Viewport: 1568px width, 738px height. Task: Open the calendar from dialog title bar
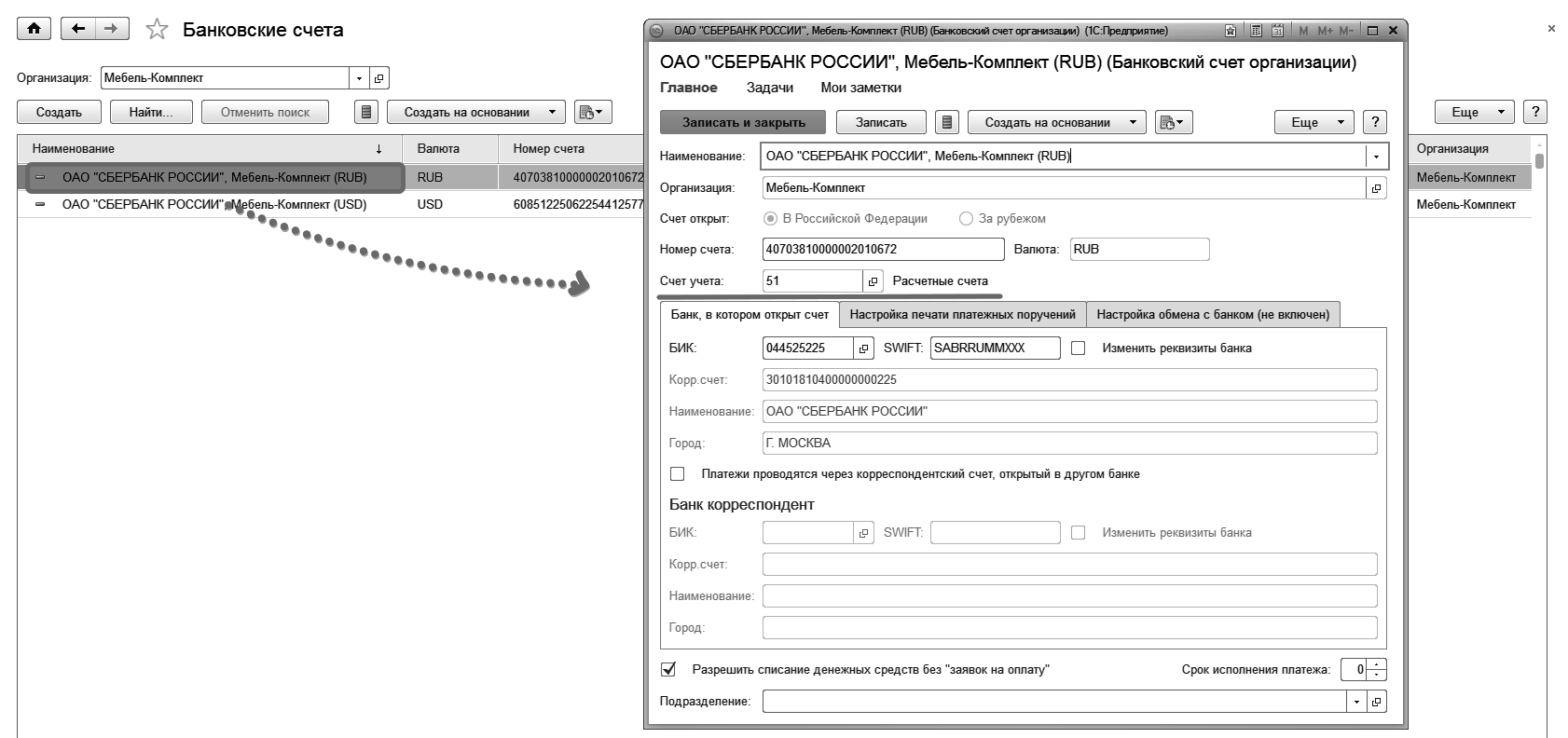click(1278, 31)
